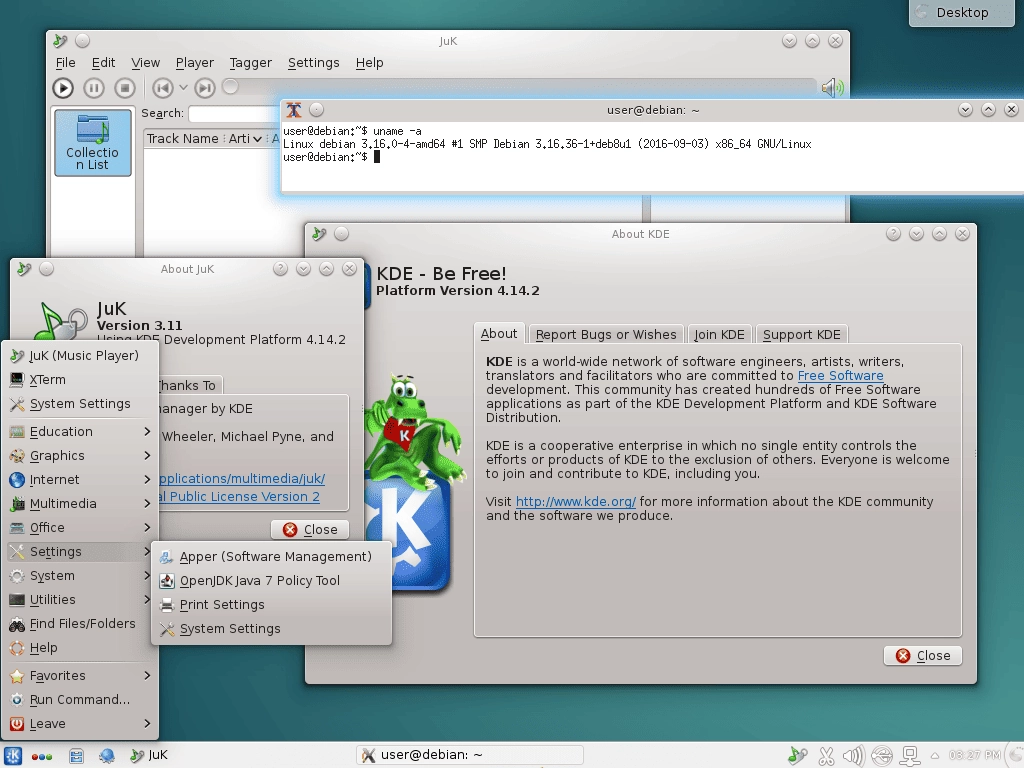Follow the Free Software link

840,376
